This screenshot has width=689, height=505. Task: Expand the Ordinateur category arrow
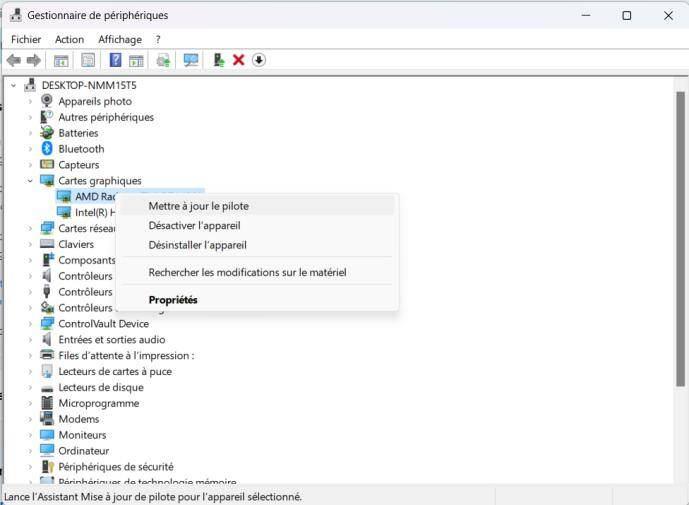(30, 451)
